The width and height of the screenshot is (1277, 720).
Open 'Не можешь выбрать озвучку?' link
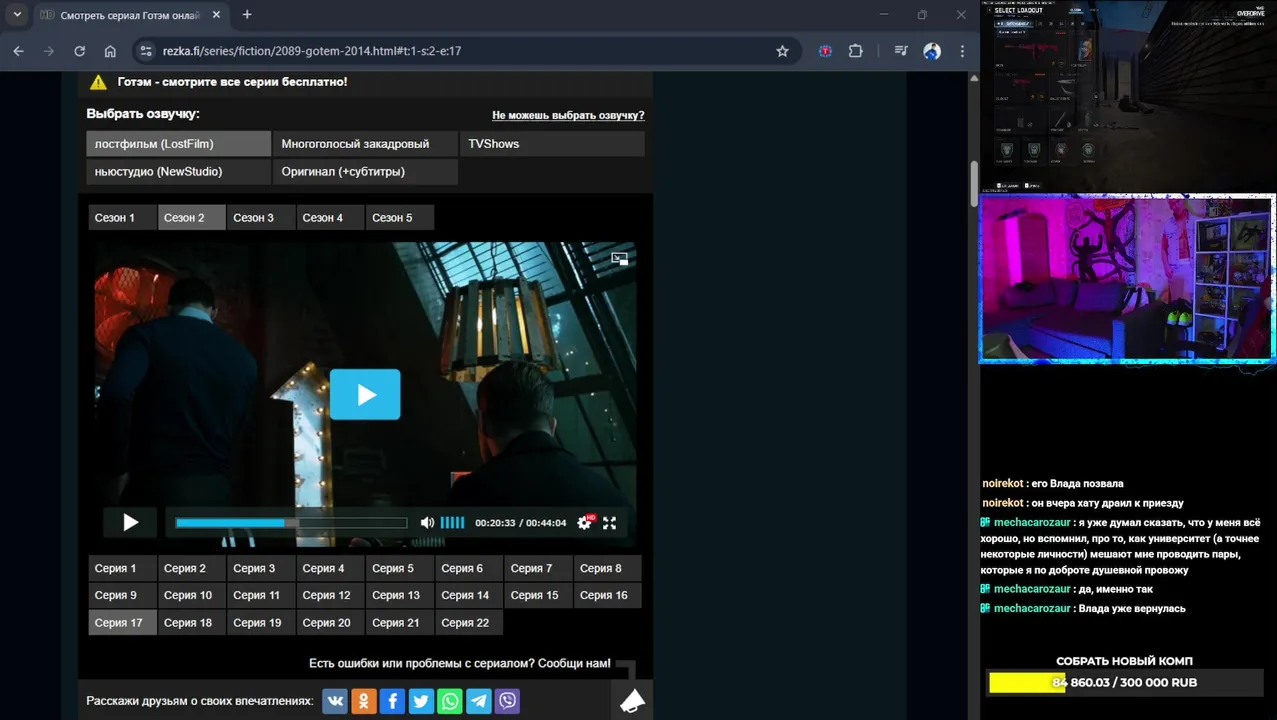point(568,116)
